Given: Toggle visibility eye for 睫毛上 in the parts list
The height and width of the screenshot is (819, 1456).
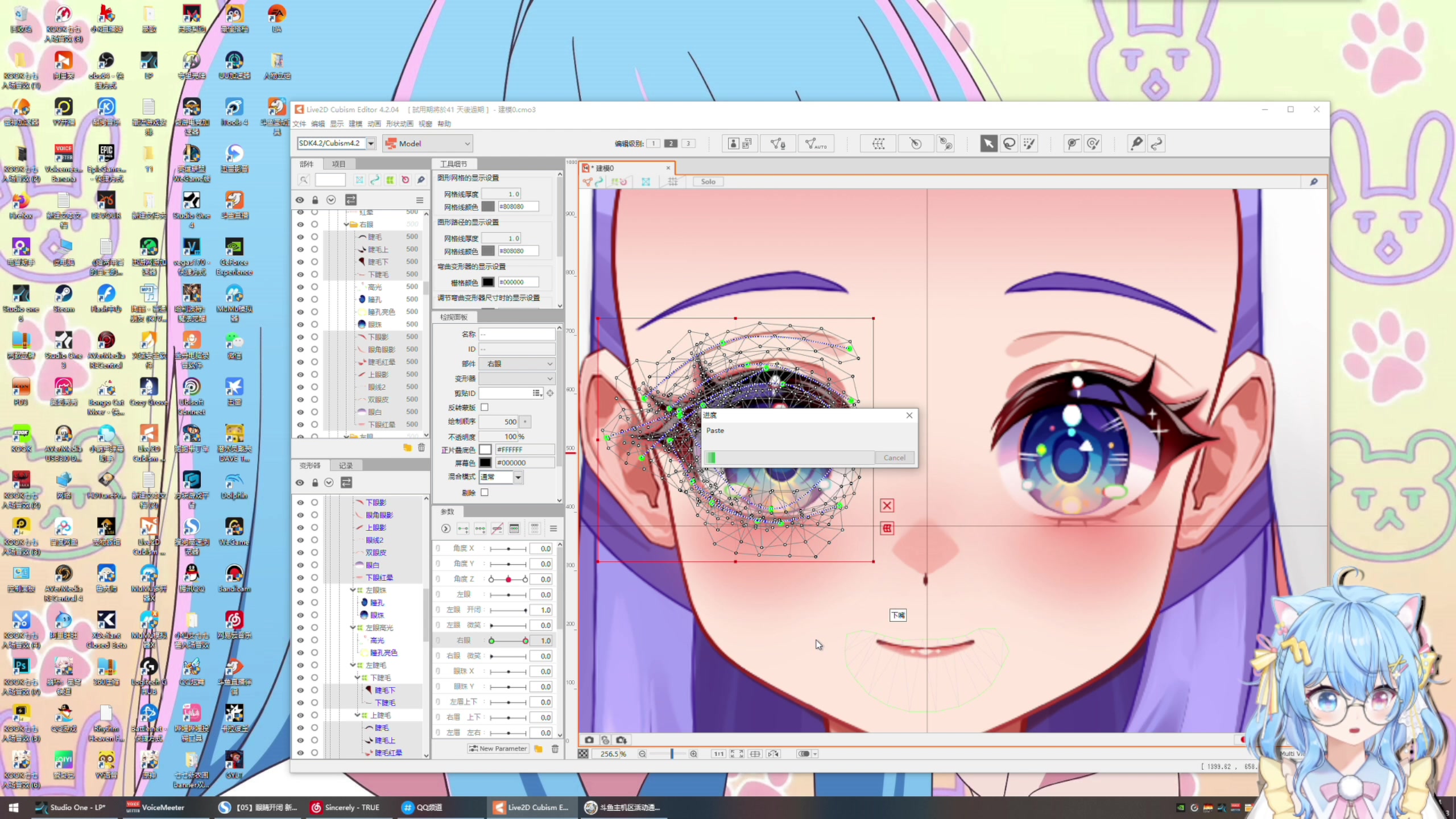Looking at the screenshot, I should [x=300, y=249].
